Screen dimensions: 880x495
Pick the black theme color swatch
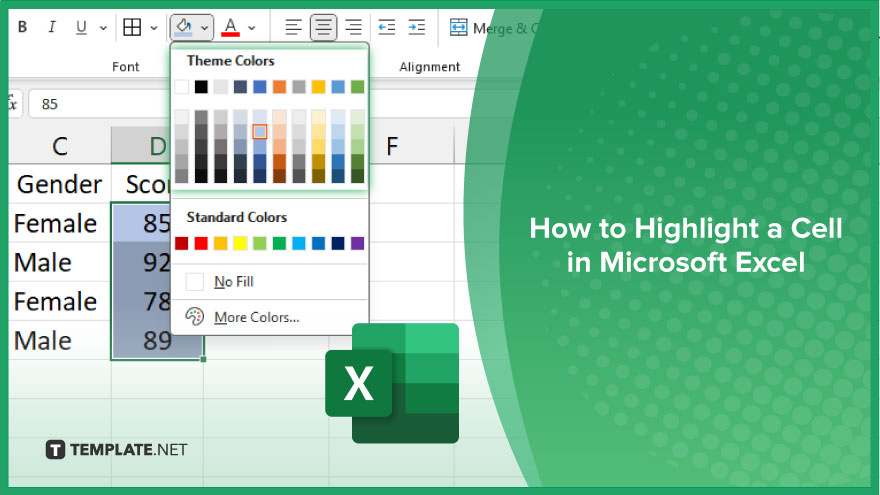(x=201, y=87)
